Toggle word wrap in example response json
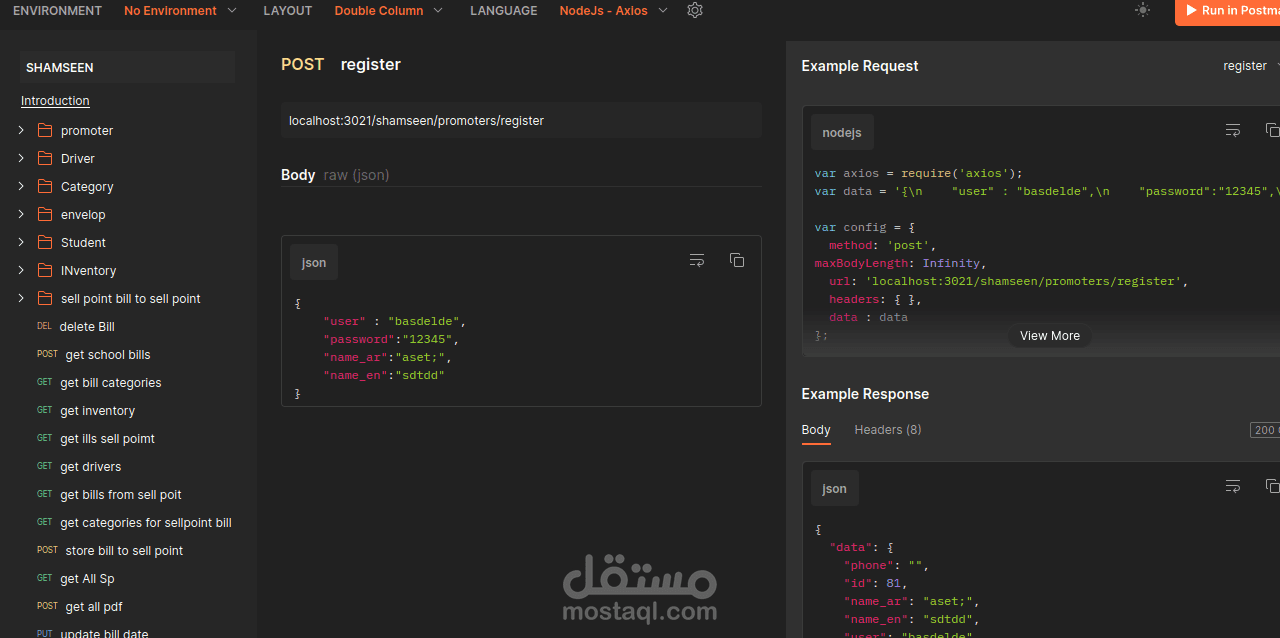The width and height of the screenshot is (1280, 638). (1233, 486)
